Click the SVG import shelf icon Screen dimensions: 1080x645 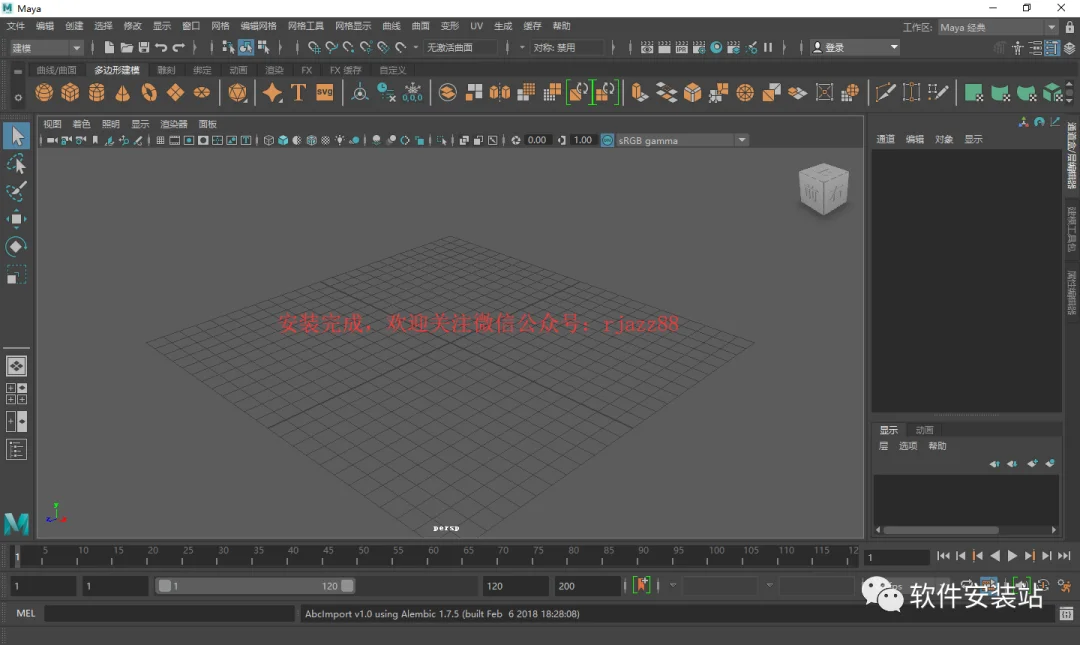pyautogui.click(x=324, y=92)
